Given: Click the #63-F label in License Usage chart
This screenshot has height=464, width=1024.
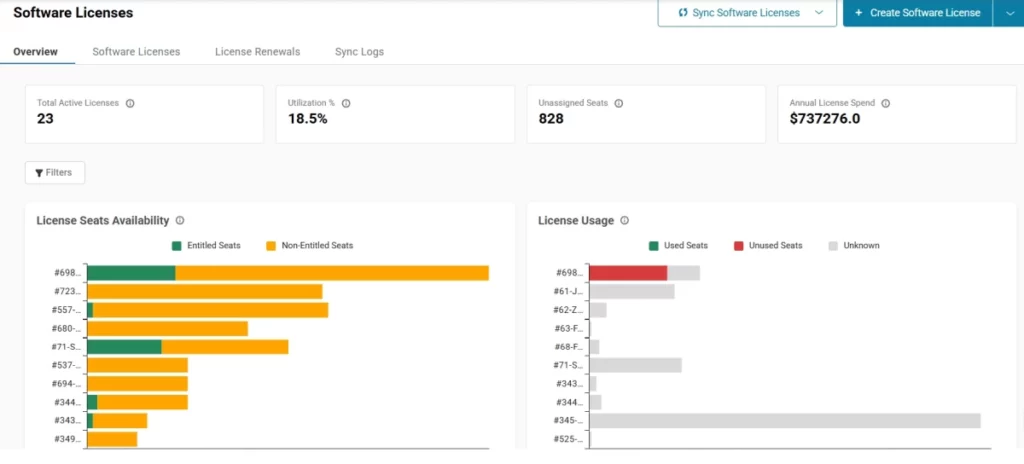Looking at the screenshot, I should (568, 329).
